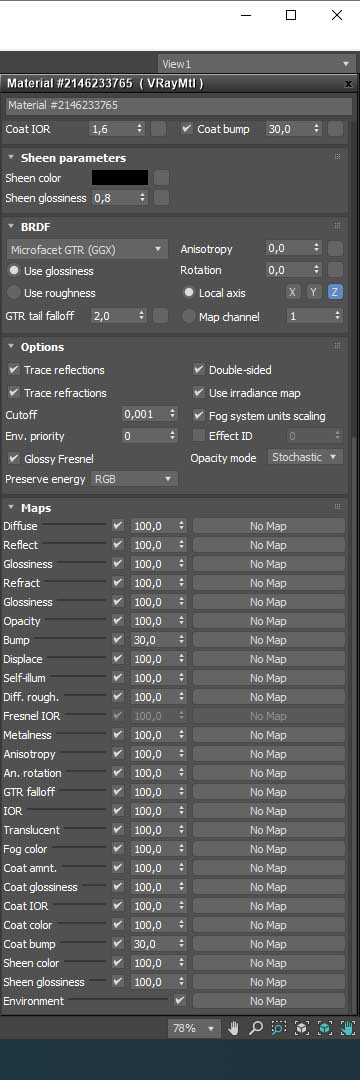
Task: Select the Pan hand tool
Action: (x=234, y=1028)
